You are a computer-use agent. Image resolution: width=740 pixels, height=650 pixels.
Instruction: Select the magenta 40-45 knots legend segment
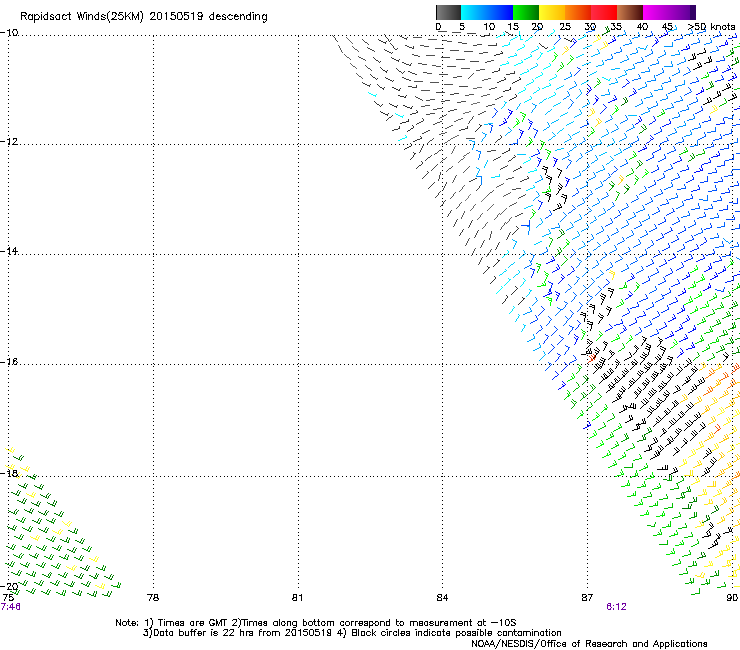[x=656, y=12]
